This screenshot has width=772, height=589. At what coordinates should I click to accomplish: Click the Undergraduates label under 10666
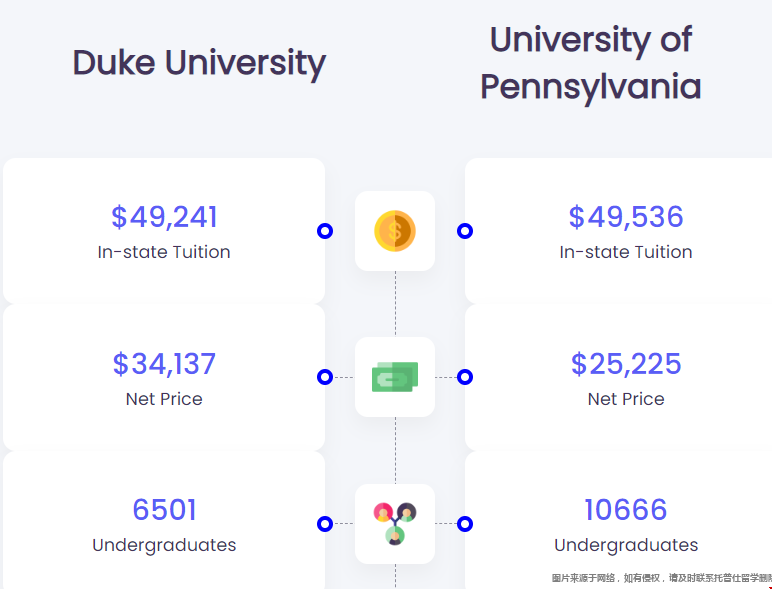(626, 545)
